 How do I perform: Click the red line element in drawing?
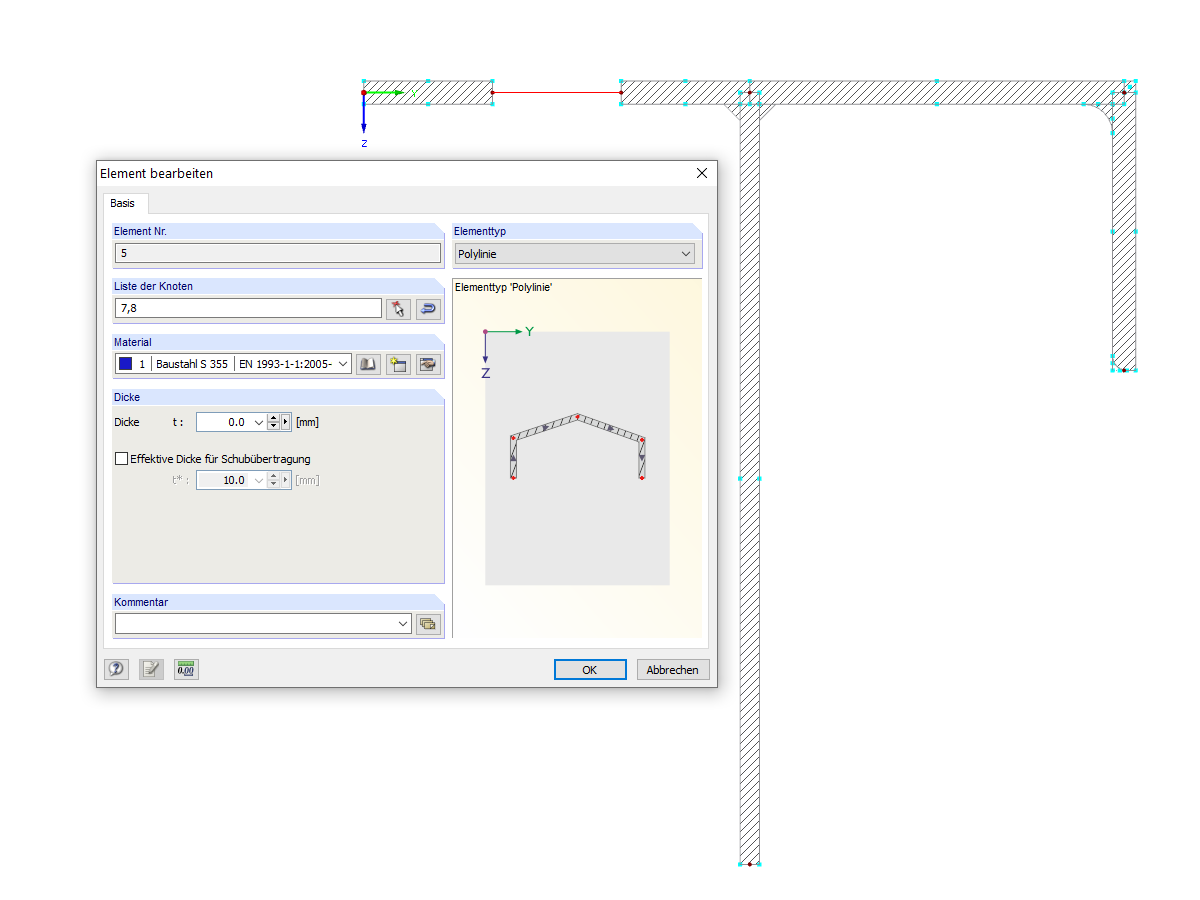556,93
